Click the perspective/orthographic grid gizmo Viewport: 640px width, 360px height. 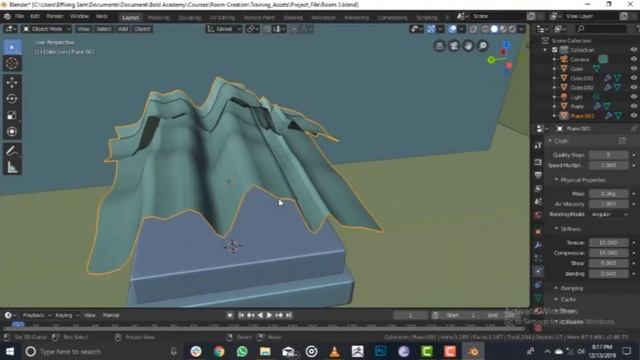pyautogui.click(x=440, y=46)
